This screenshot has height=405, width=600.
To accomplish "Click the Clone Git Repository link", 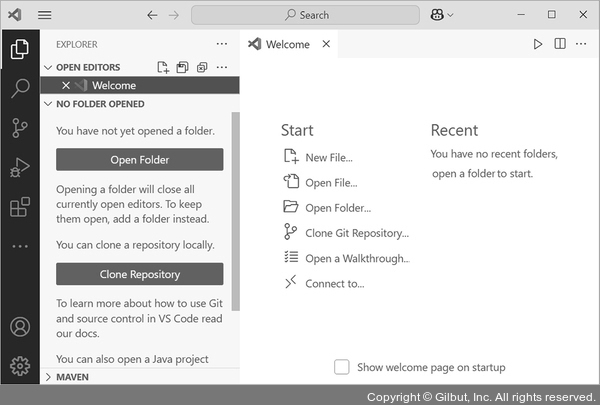I will [356, 233].
